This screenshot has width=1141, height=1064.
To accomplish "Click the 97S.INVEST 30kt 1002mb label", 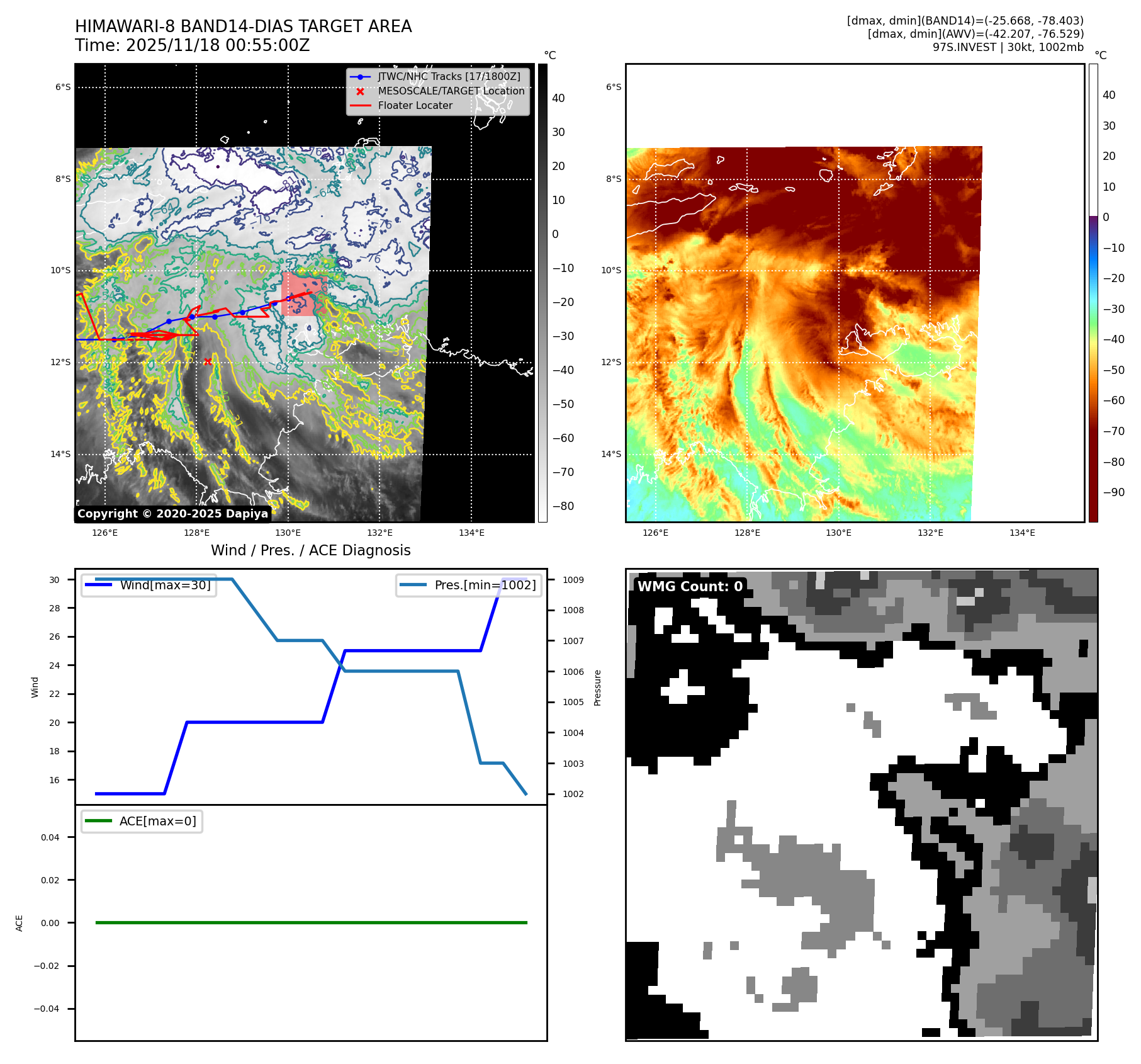I will point(1008,47).
